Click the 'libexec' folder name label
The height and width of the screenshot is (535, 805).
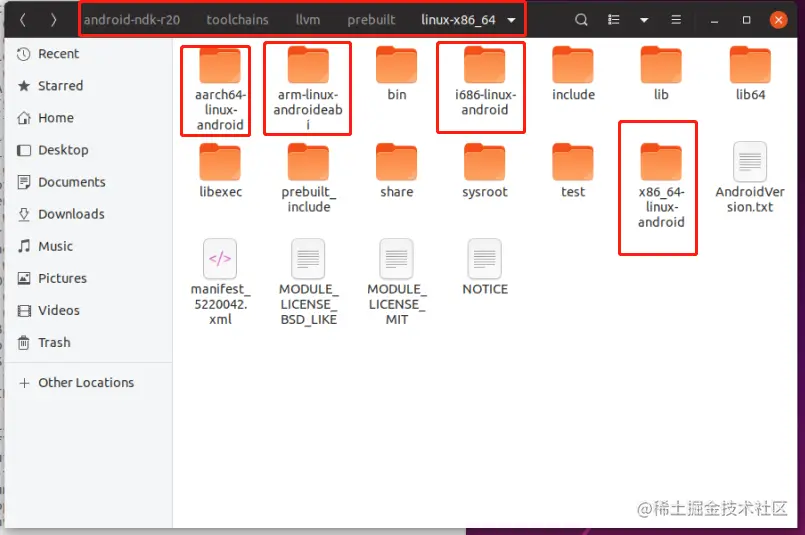click(x=220, y=192)
